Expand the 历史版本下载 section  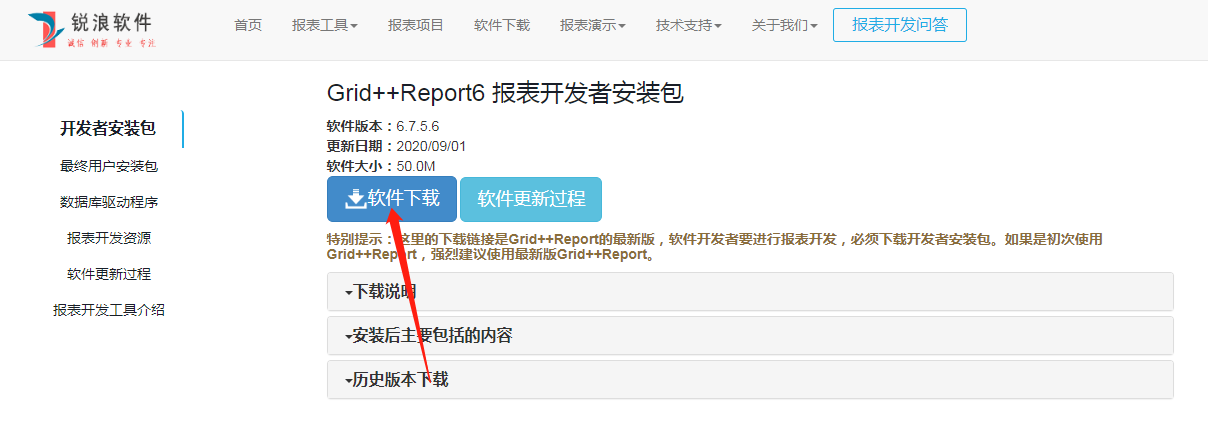[750, 380]
